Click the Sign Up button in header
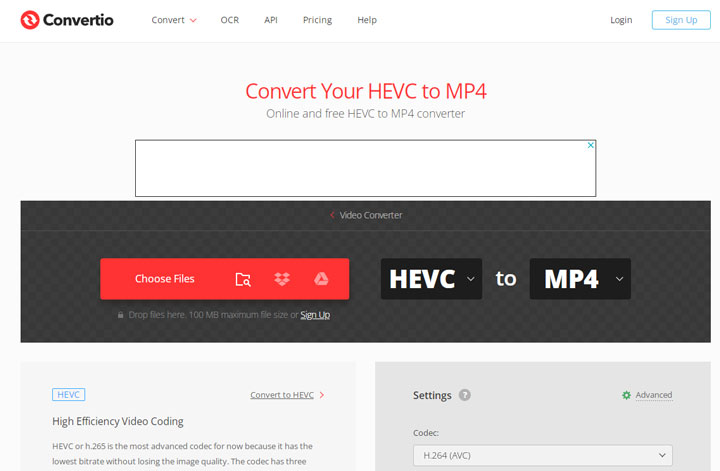The image size is (720, 471). (x=681, y=20)
